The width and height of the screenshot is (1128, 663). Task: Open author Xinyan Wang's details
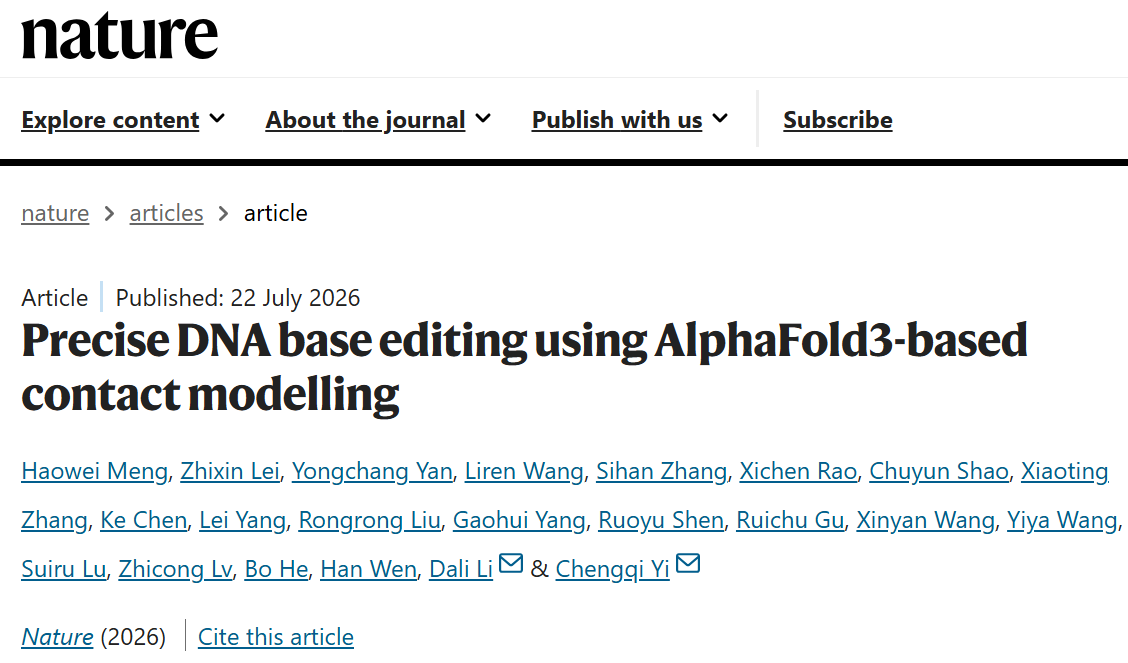pyautogui.click(x=925, y=520)
